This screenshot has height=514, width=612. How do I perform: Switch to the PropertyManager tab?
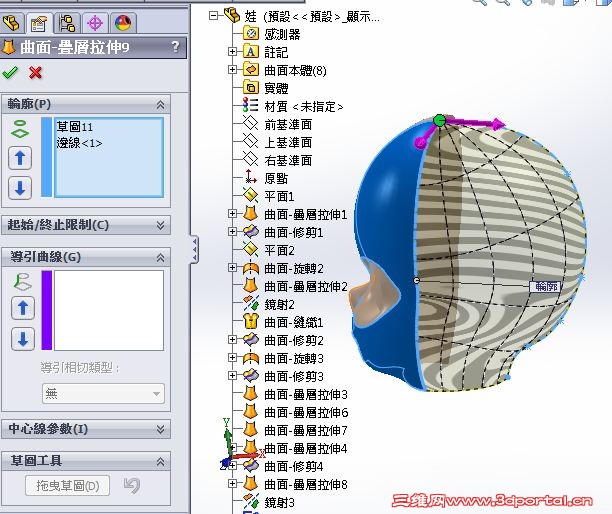coord(39,23)
